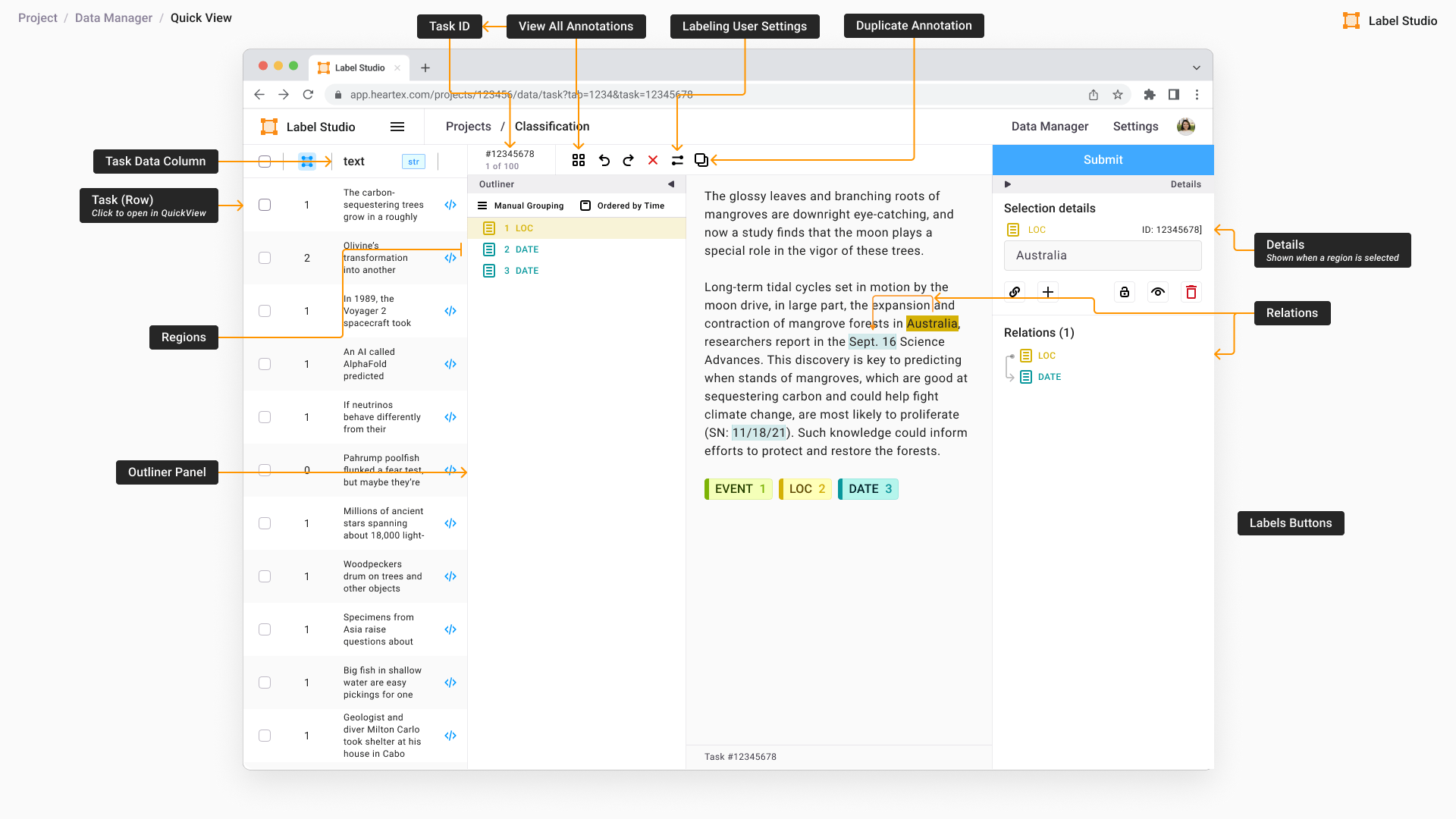This screenshot has width=1456, height=819.
Task: Expand the Details panel disclosure triangle
Action: (x=1008, y=184)
